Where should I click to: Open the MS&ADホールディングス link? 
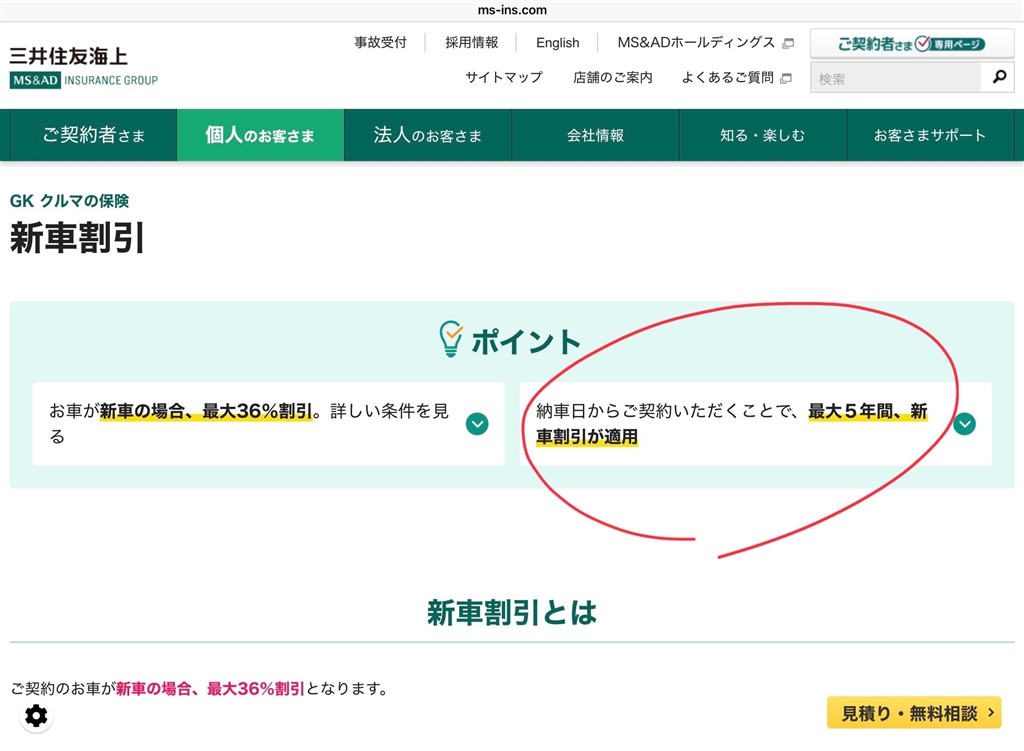[x=696, y=42]
